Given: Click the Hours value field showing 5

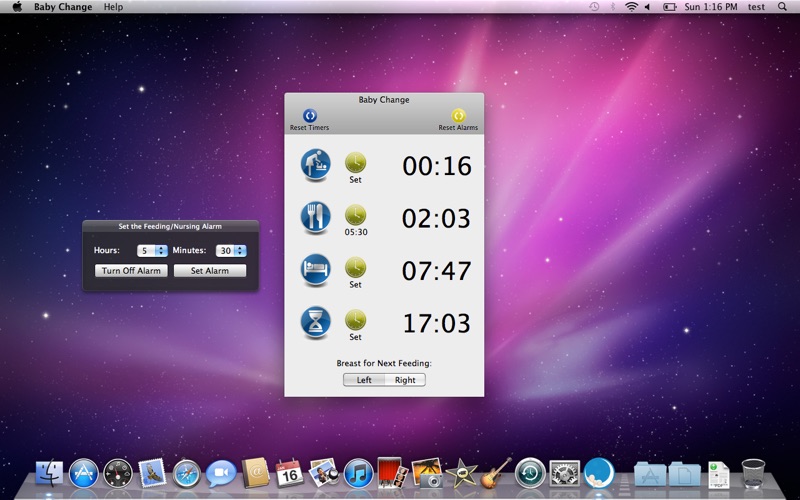Looking at the screenshot, I should 146,251.
